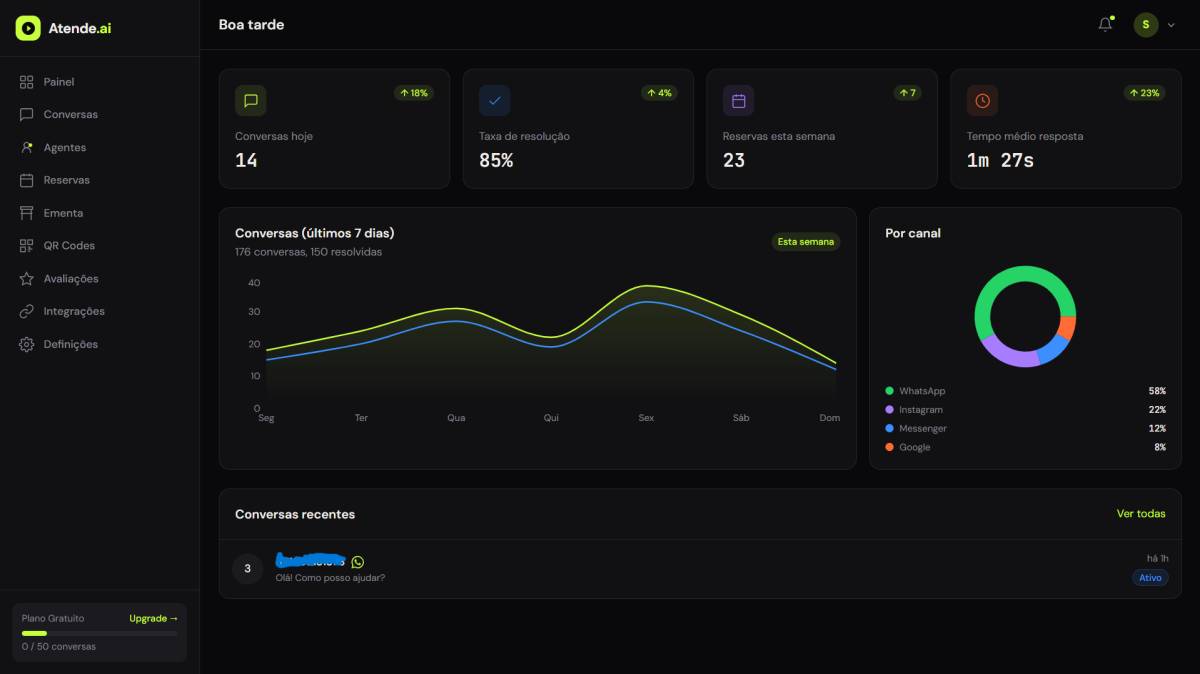
Task: Click the clock icon on Tempo médio resposta card
Action: pyautogui.click(x=983, y=101)
